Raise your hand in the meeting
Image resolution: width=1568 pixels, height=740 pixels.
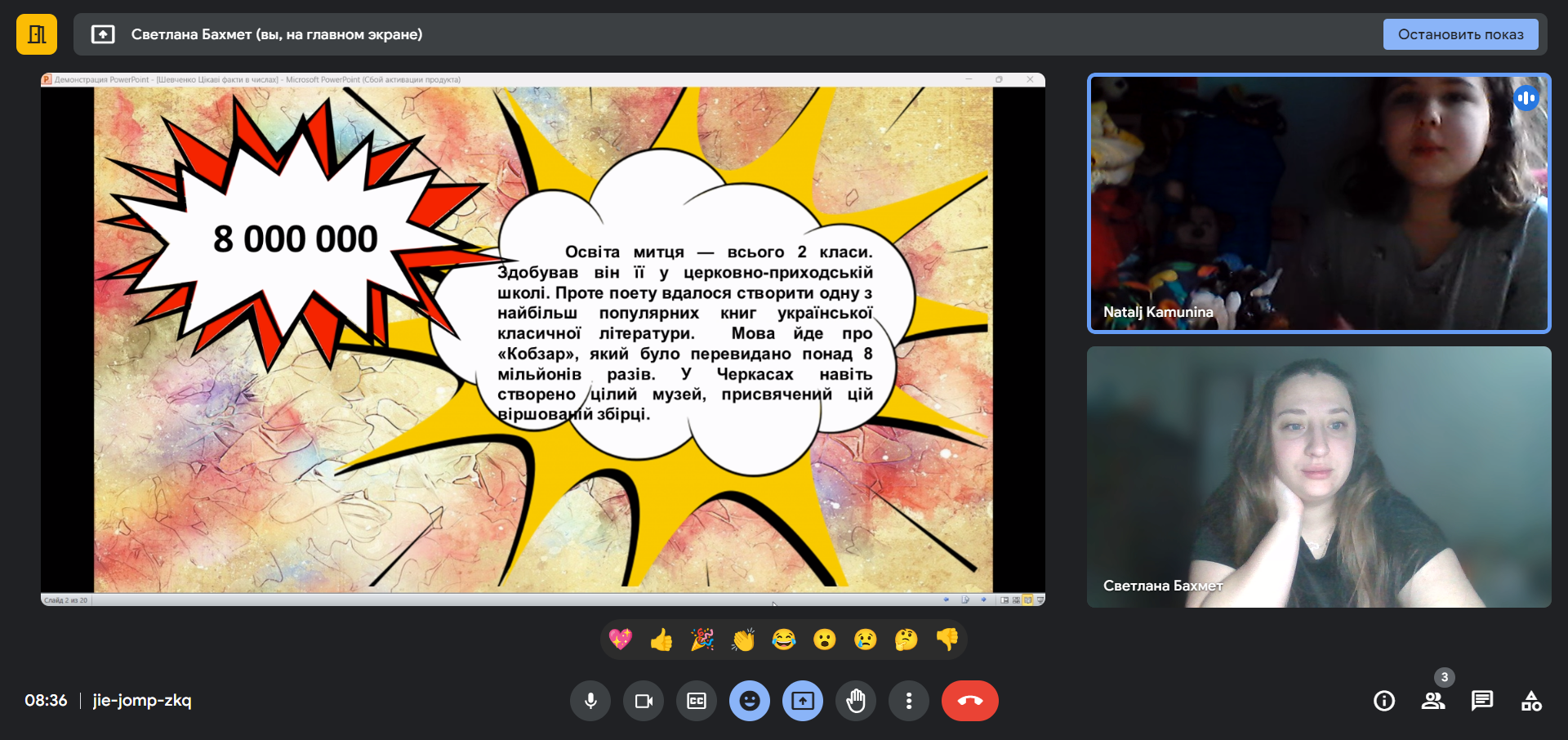pyautogui.click(x=856, y=701)
